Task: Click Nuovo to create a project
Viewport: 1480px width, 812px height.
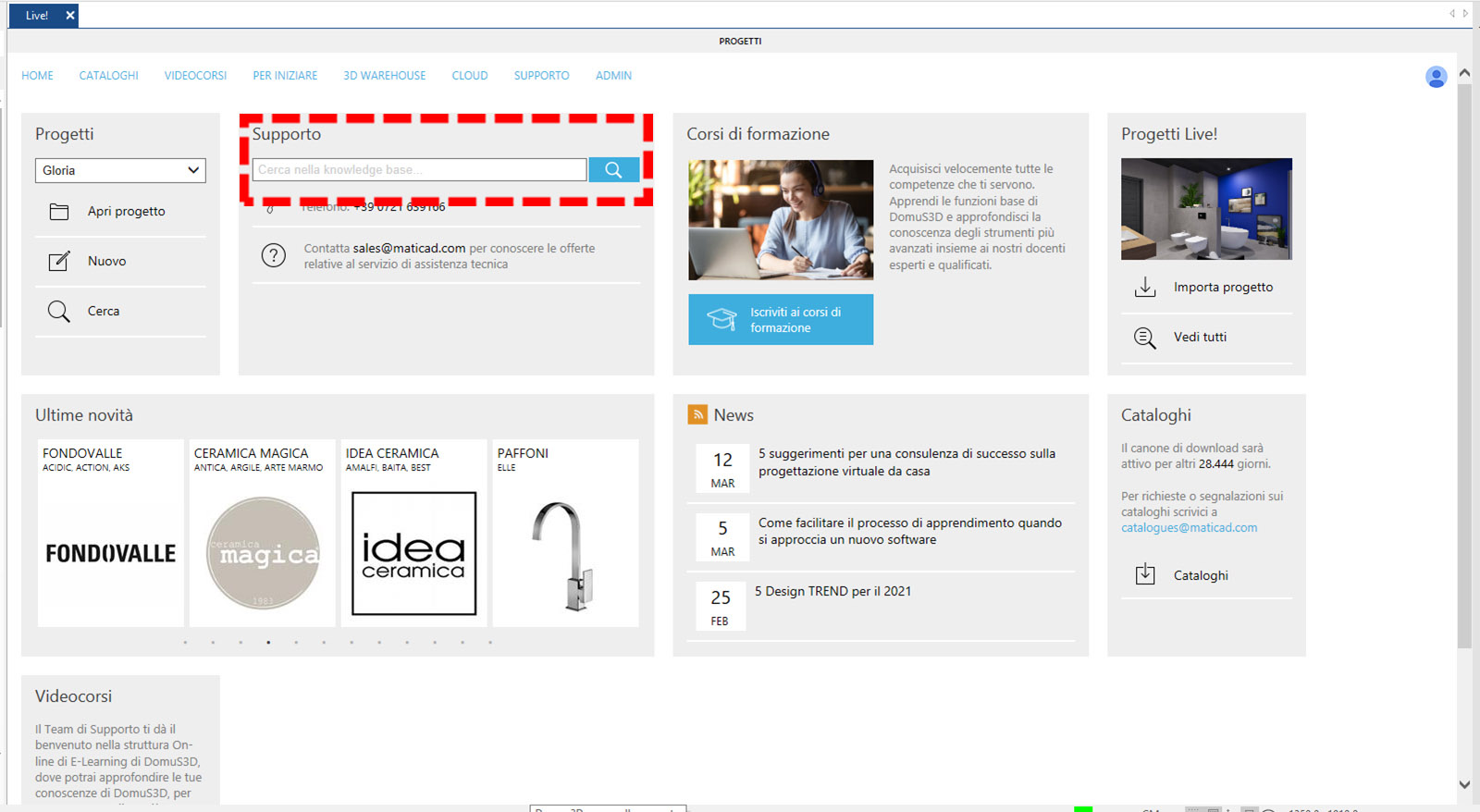Action: (107, 262)
